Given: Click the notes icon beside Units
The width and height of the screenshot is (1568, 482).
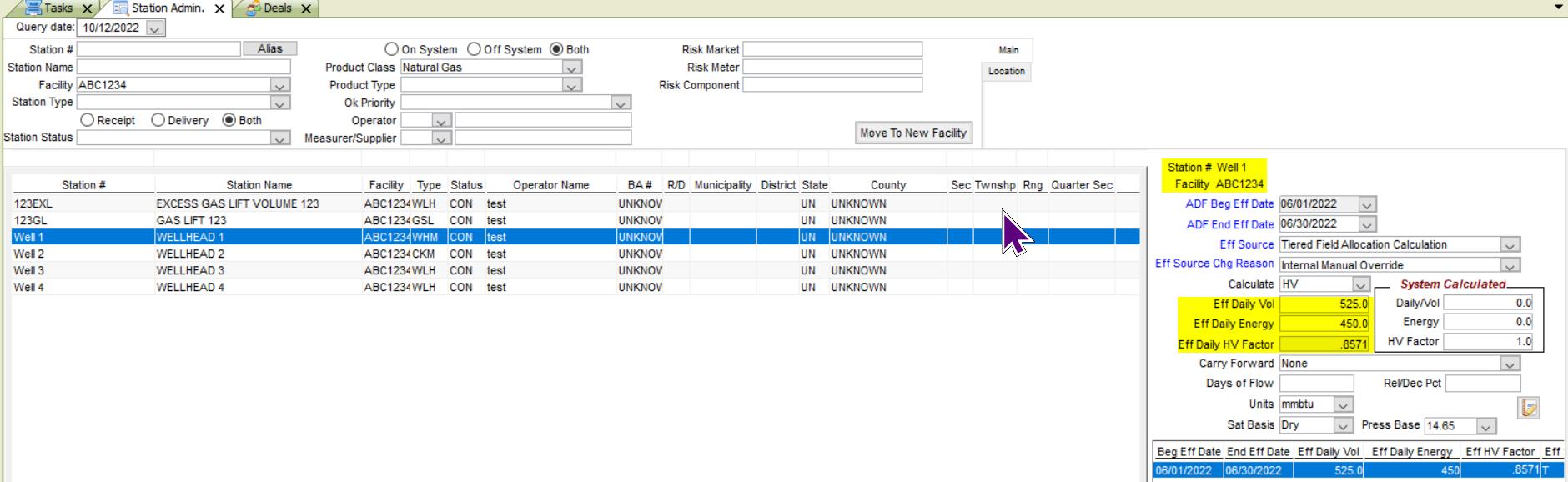Looking at the screenshot, I should [1529, 407].
